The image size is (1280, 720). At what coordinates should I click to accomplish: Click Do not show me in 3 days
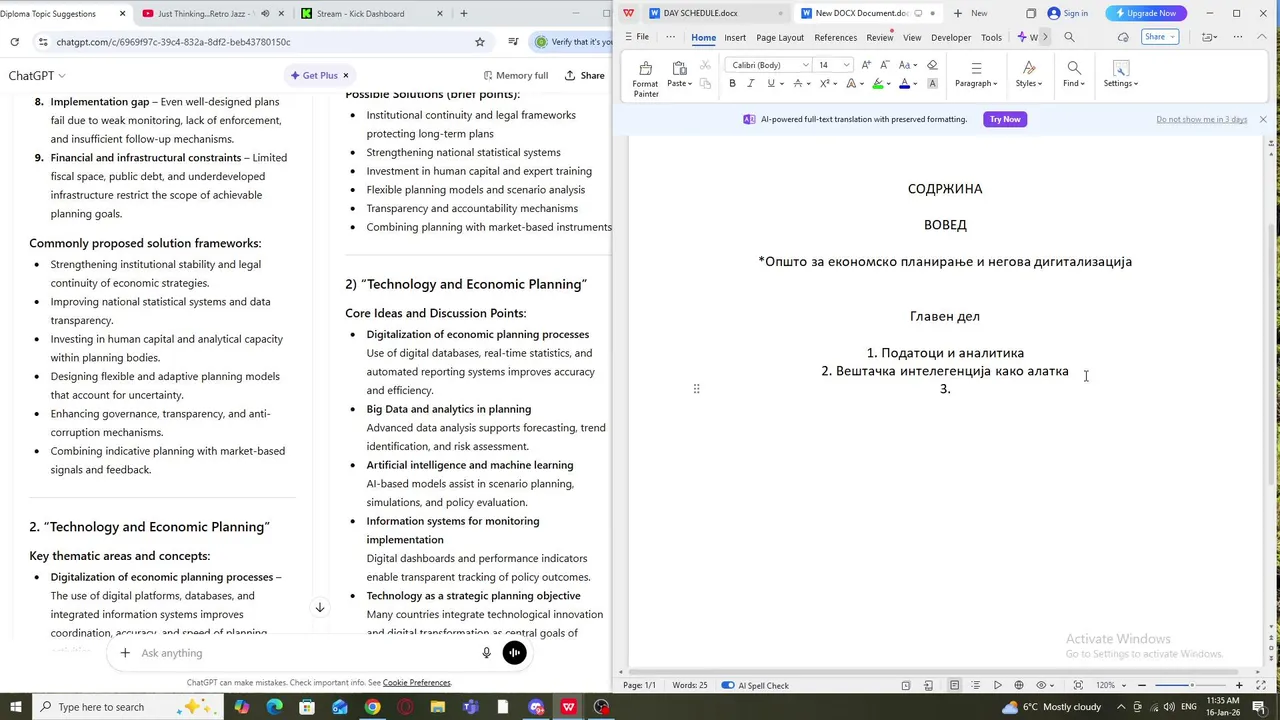click(x=1201, y=119)
